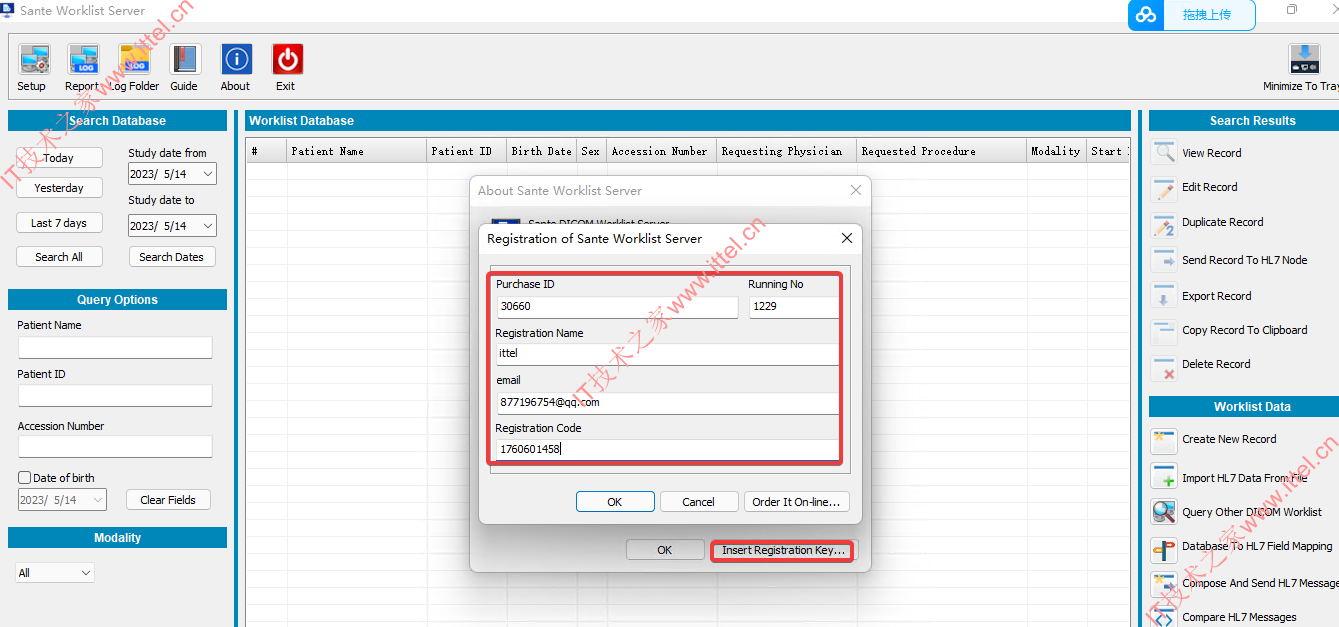Click the Accession Number column header
Image resolution: width=1339 pixels, height=627 pixels.
click(x=662, y=151)
